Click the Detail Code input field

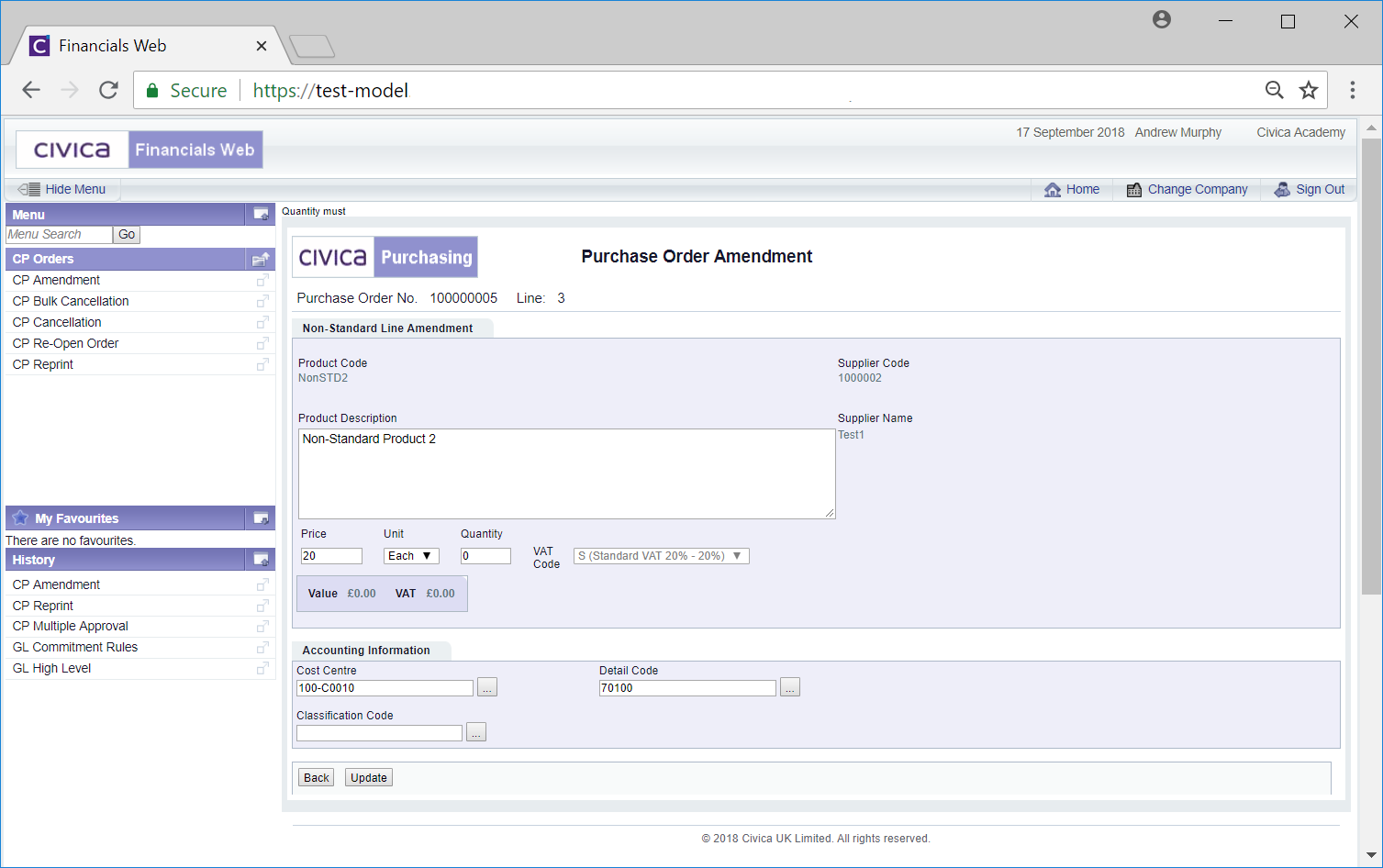tap(687, 688)
